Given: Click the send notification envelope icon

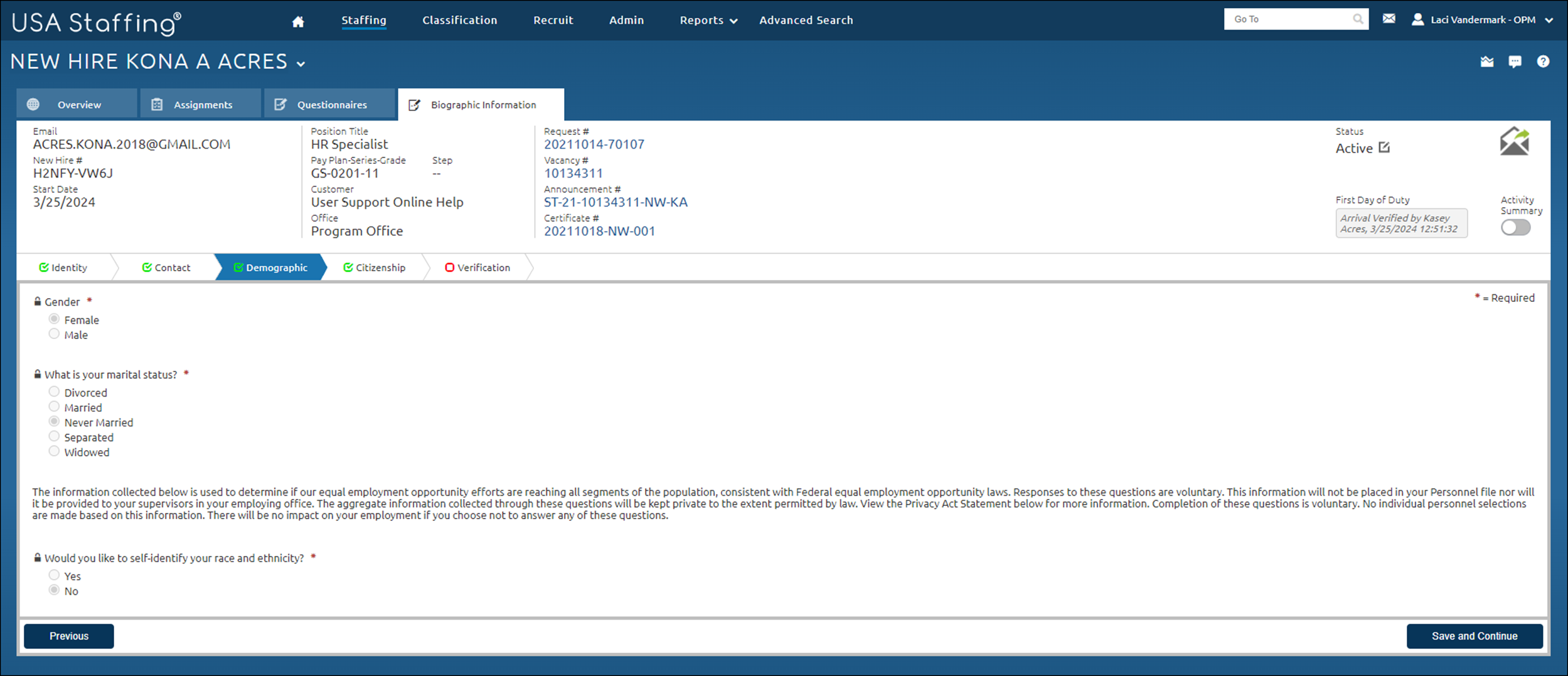Looking at the screenshot, I should 1515,141.
